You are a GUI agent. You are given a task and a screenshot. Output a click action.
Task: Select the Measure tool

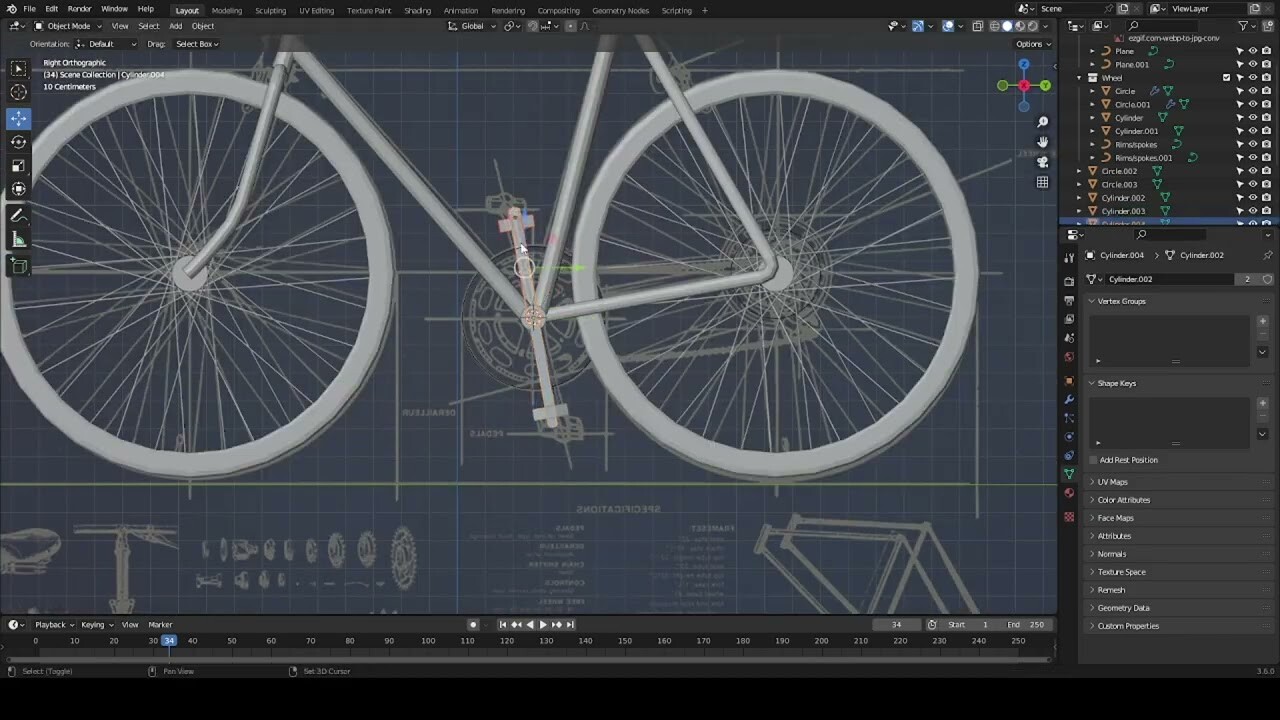(x=18, y=240)
